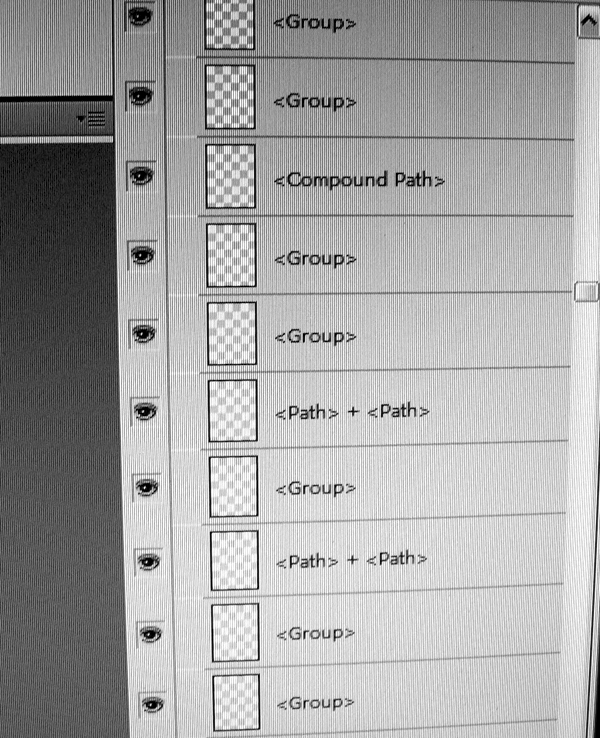Toggle the eye icon of the bottommost Group
This screenshot has width=600, height=738.
152,704
